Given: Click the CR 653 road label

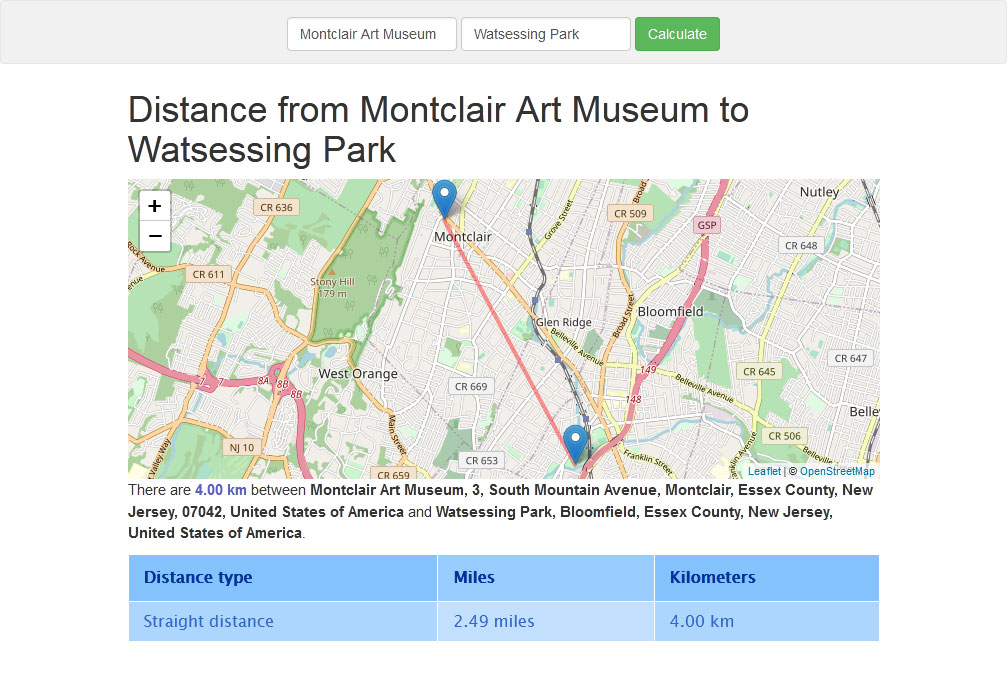Looking at the screenshot, I should (x=482, y=460).
